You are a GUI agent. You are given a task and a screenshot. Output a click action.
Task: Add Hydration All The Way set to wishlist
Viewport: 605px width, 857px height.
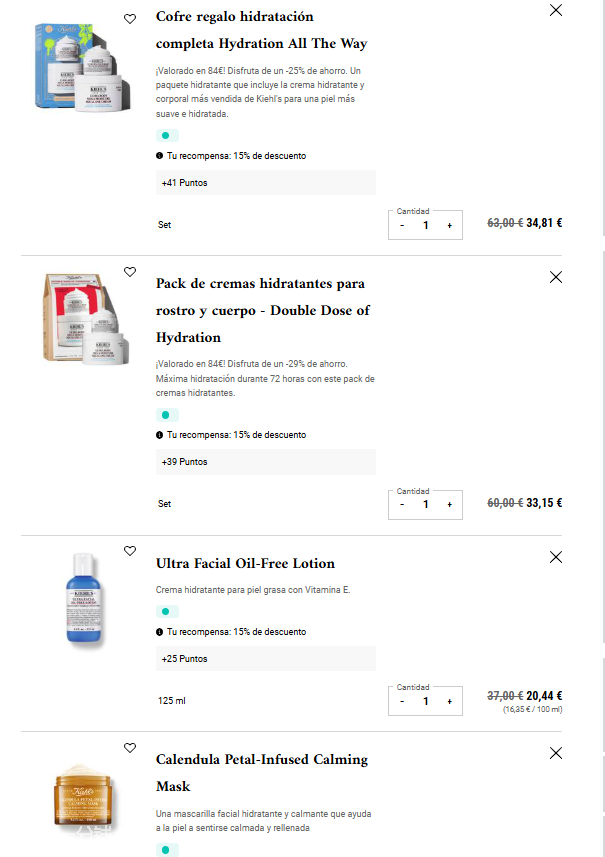pos(130,19)
